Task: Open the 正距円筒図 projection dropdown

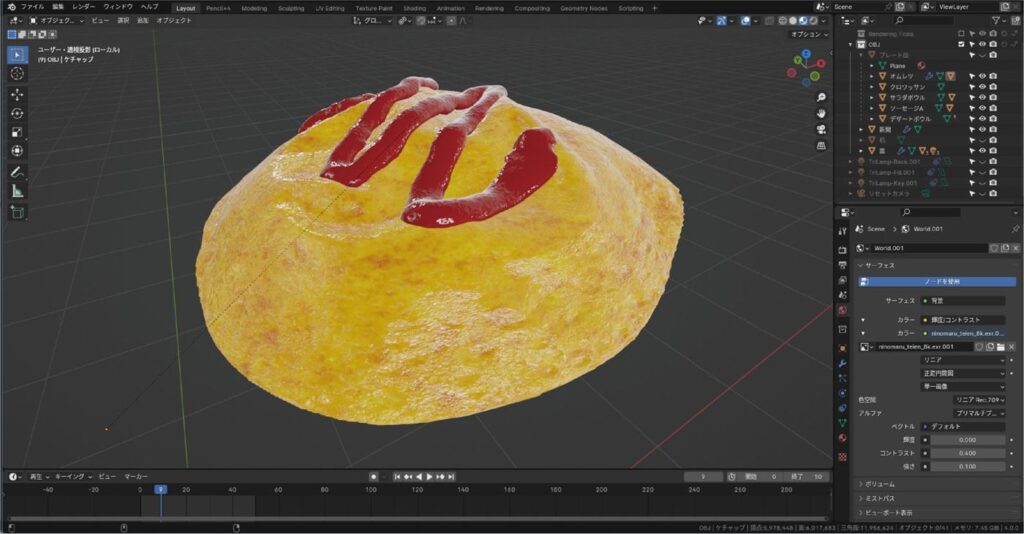Action: tap(963, 373)
